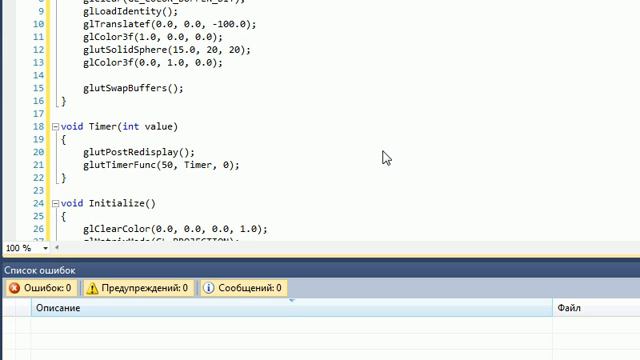
Task: Click on glTranslatef(0.0, 0.0, -100.0); line
Action: point(169,24)
